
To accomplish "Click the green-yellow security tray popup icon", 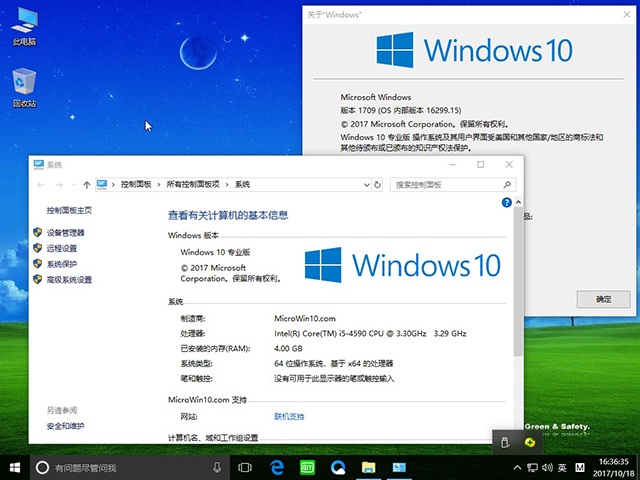I will click(529, 442).
